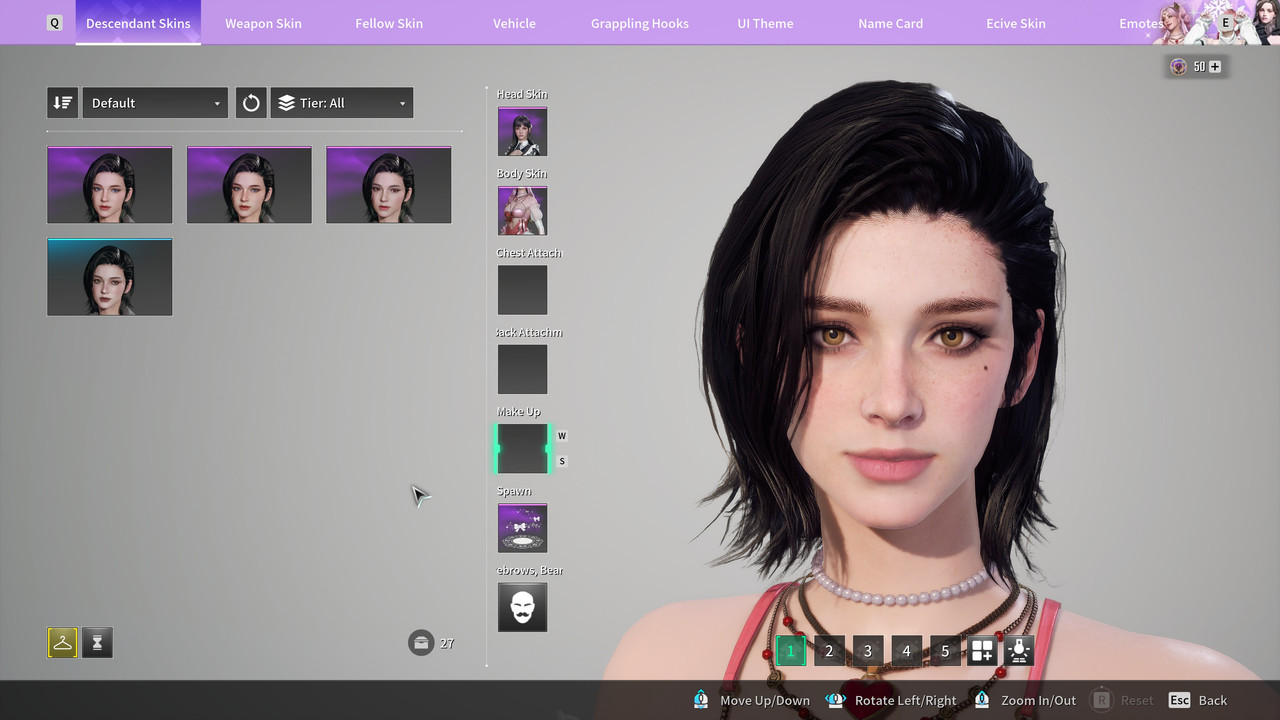Viewport: 1280px width, 720px height.
Task: Click the hanger wardrobe icon
Action: pos(62,643)
